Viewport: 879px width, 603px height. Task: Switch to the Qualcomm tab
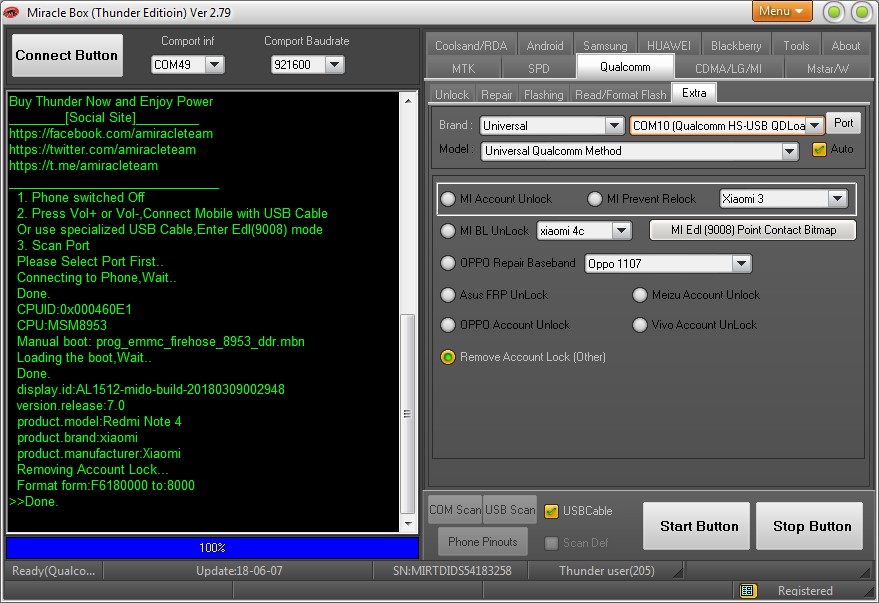625,67
